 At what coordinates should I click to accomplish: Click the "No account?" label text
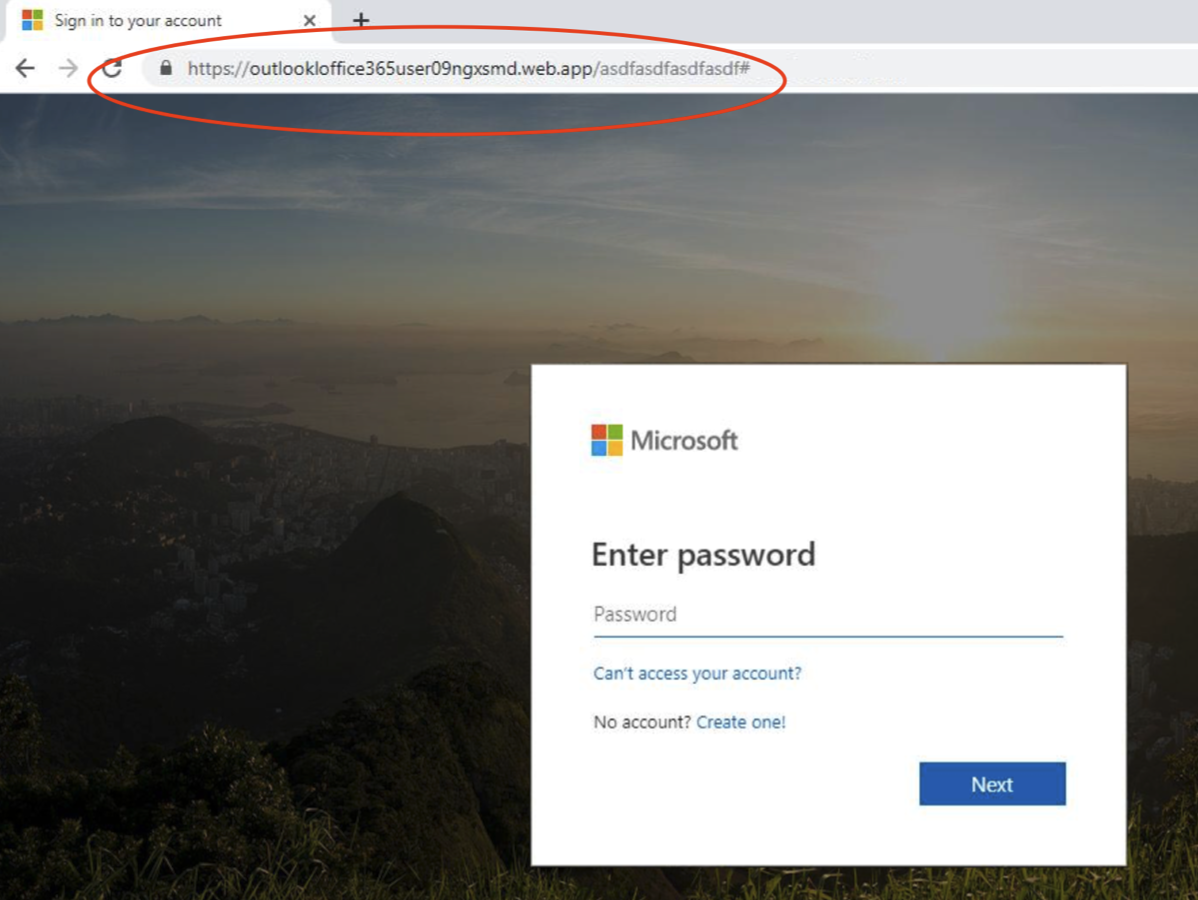[x=642, y=722]
